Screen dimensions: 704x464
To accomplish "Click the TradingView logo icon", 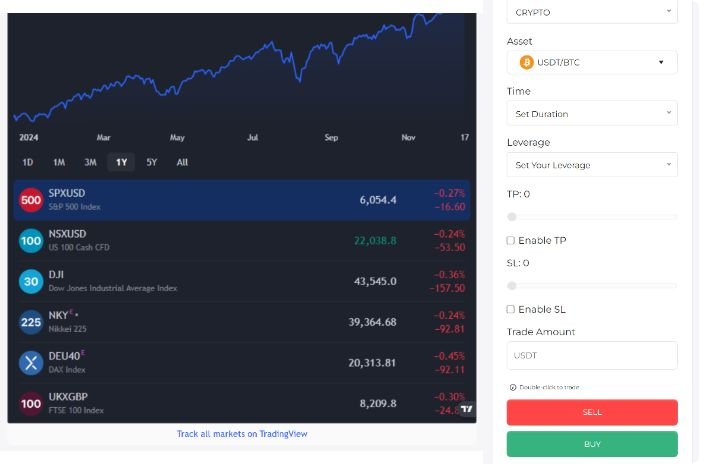I will [x=467, y=409].
